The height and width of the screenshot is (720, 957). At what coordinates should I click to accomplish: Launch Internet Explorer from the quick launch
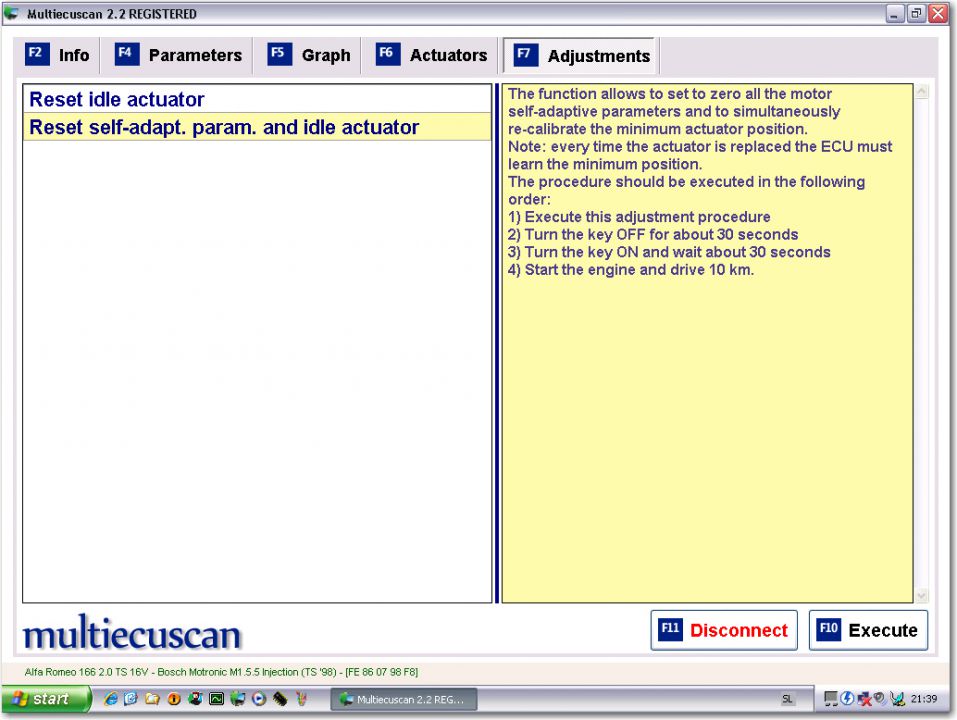pyautogui.click(x=110, y=699)
